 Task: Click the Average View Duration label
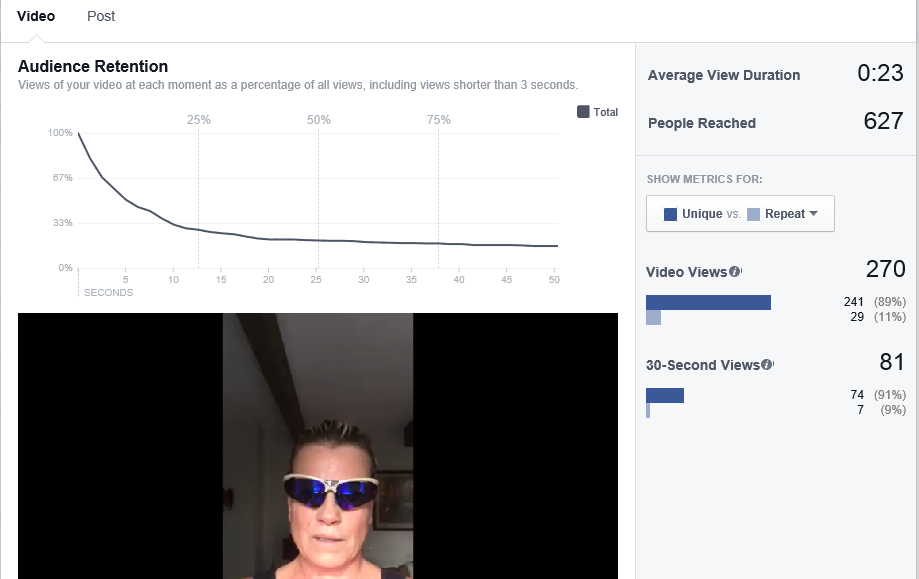pyautogui.click(x=724, y=75)
